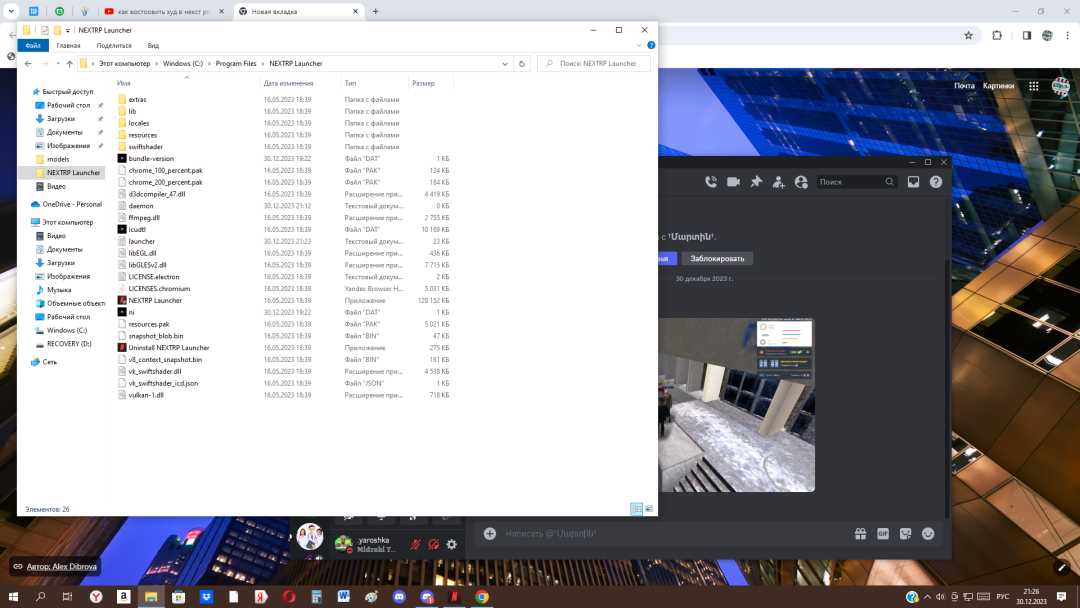The width and height of the screenshot is (1080, 608).
Task: Select the ffmpeg.dll file
Action: tap(144, 218)
